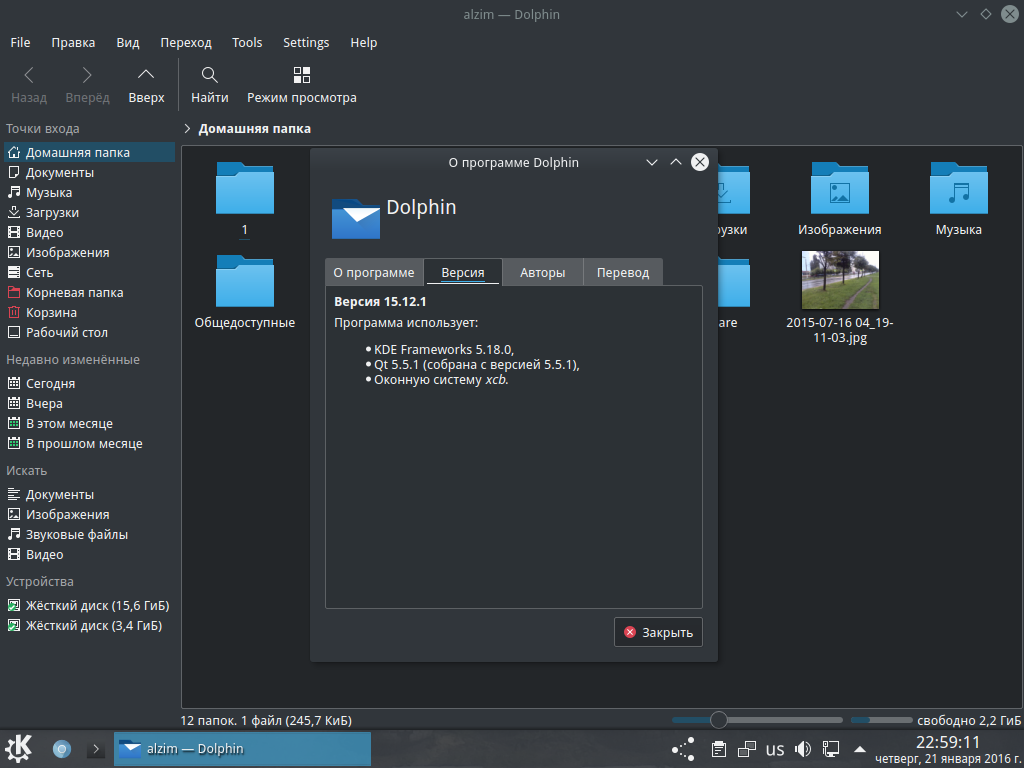Image resolution: width=1024 pixels, height=768 pixels.
Task: Open Корневая папка in the sidebar
Action: (89, 293)
